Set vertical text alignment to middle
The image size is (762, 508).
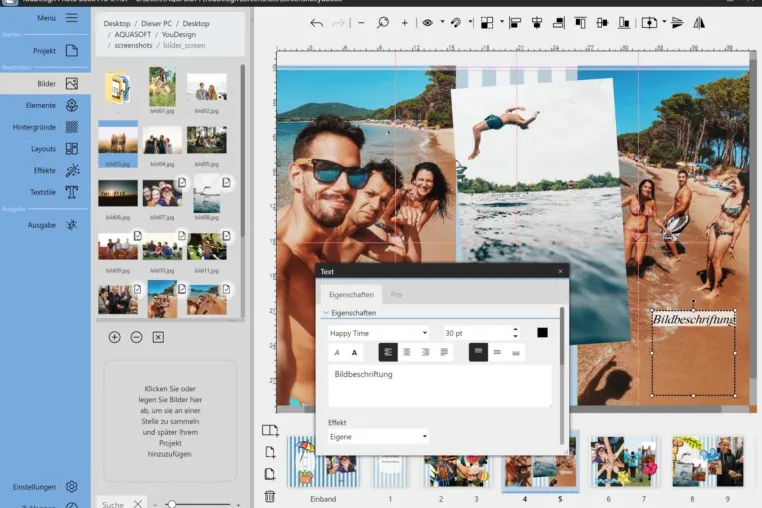tap(497, 352)
